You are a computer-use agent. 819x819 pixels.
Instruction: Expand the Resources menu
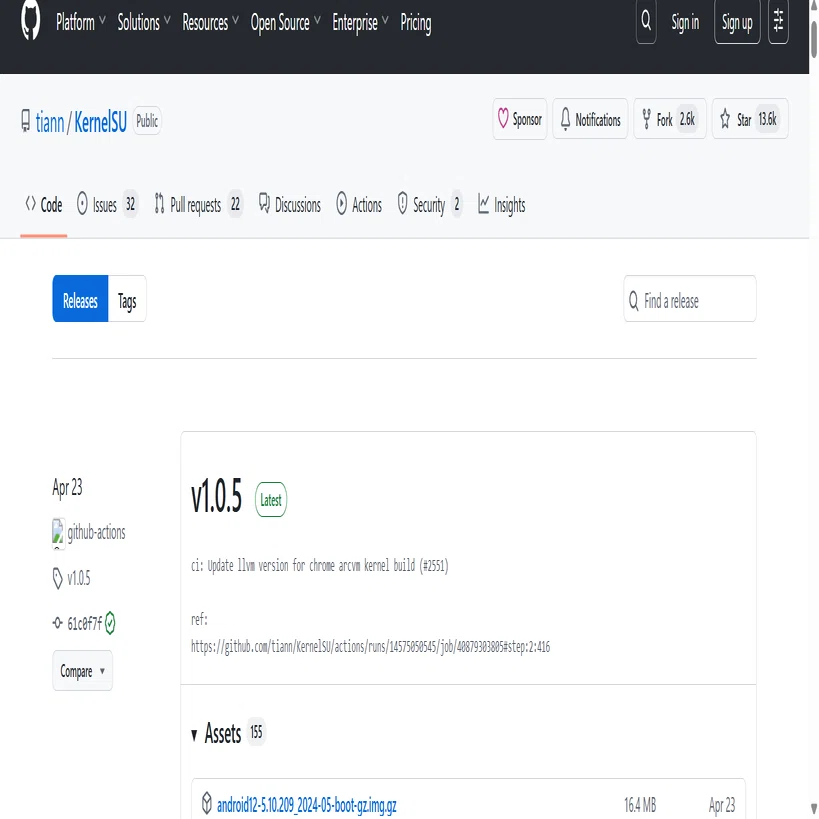210,22
